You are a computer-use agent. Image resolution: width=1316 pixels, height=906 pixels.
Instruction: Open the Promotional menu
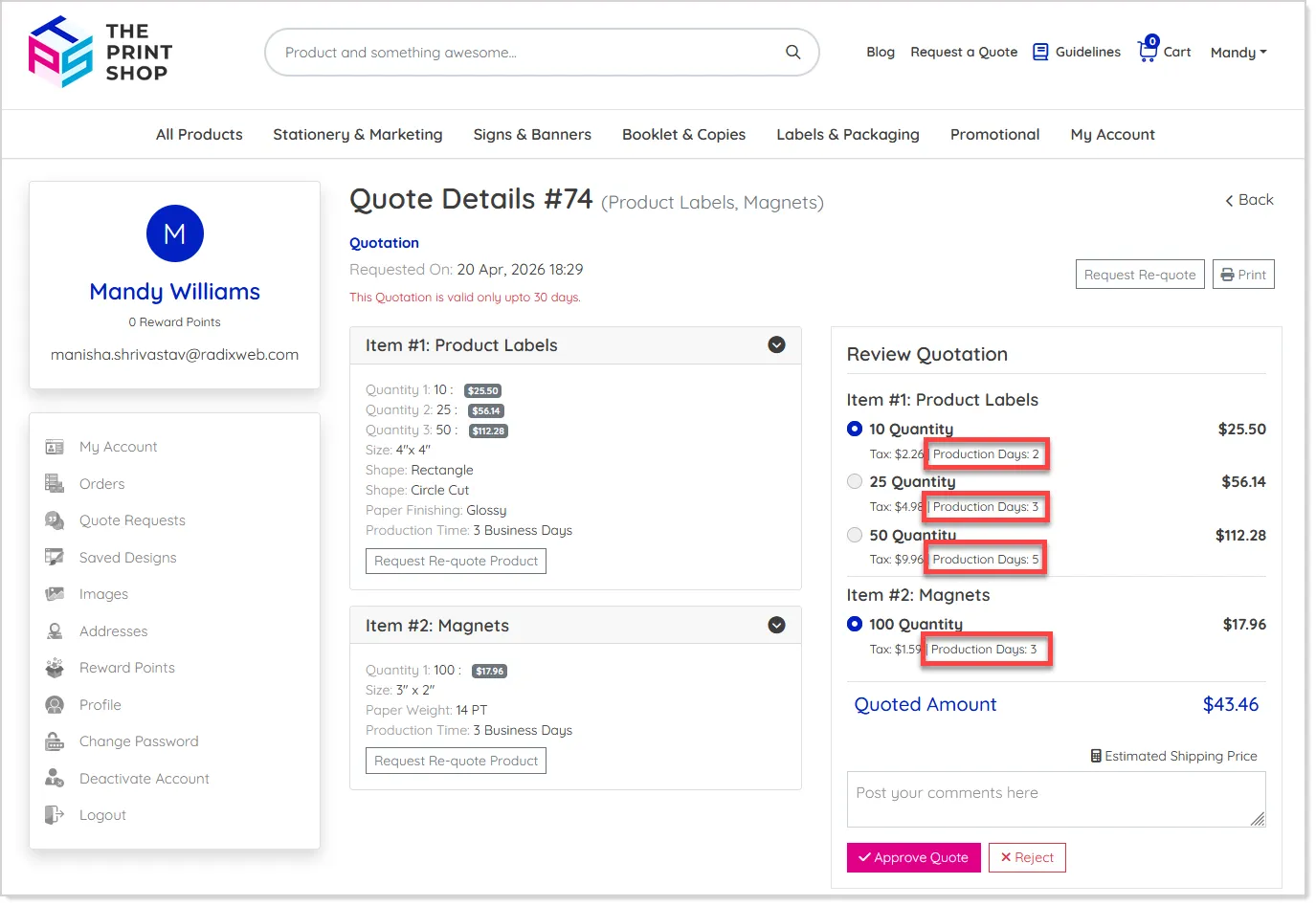point(994,134)
